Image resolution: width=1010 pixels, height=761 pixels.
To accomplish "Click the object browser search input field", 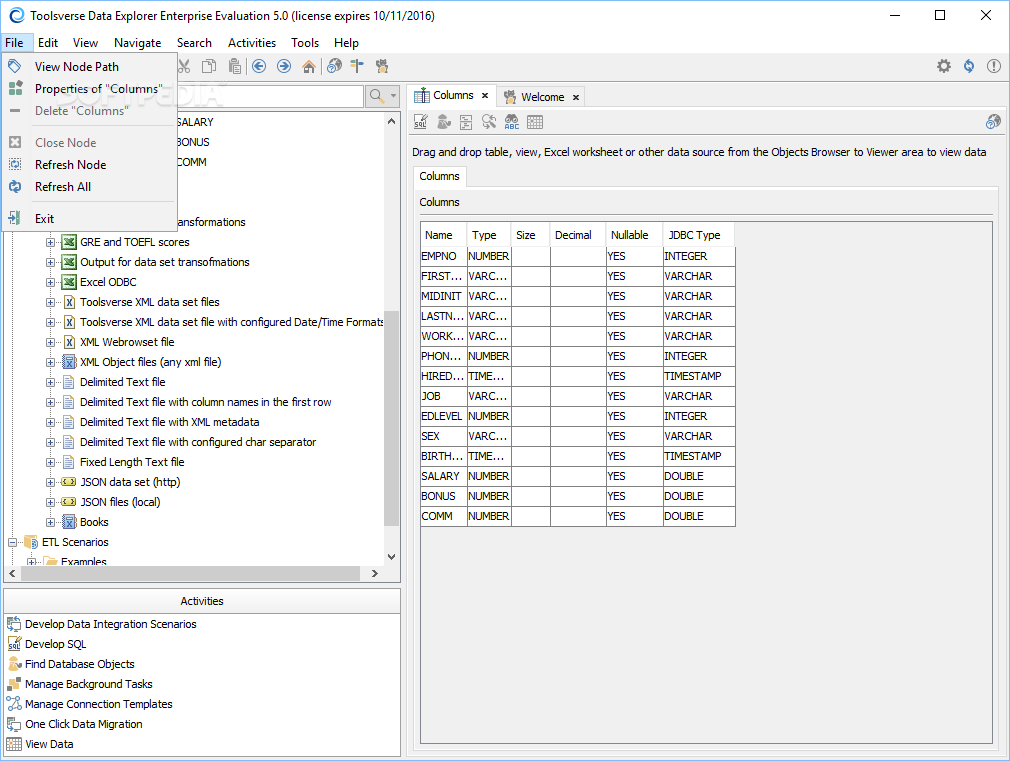I will tap(269, 97).
